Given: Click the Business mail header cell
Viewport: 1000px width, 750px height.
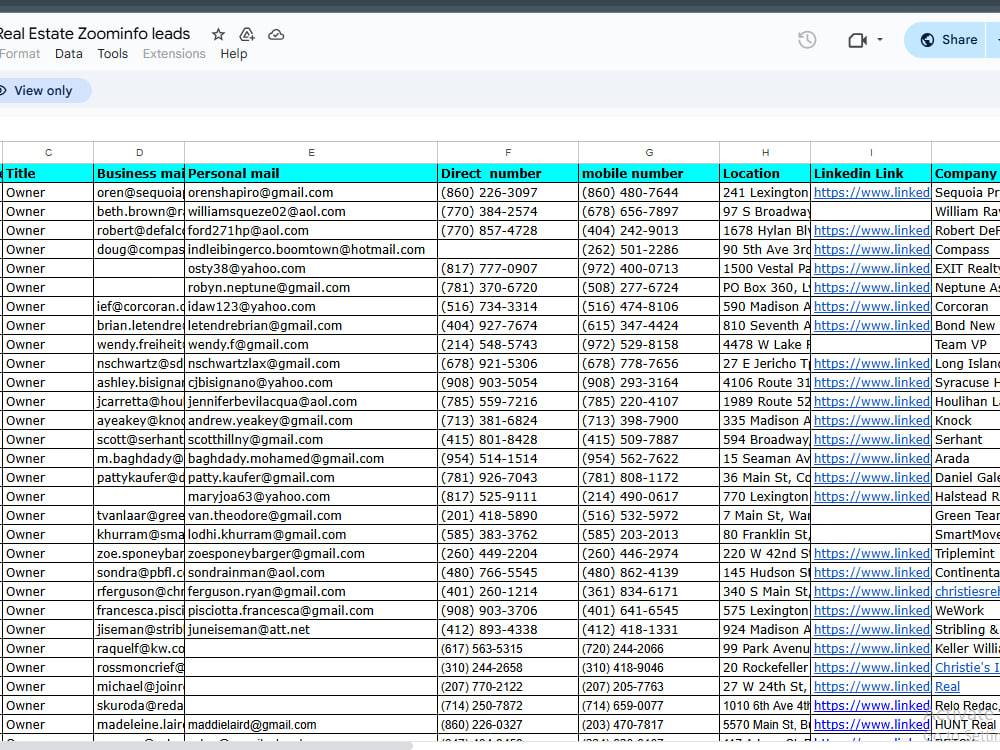Looking at the screenshot, I should (139, 173).
